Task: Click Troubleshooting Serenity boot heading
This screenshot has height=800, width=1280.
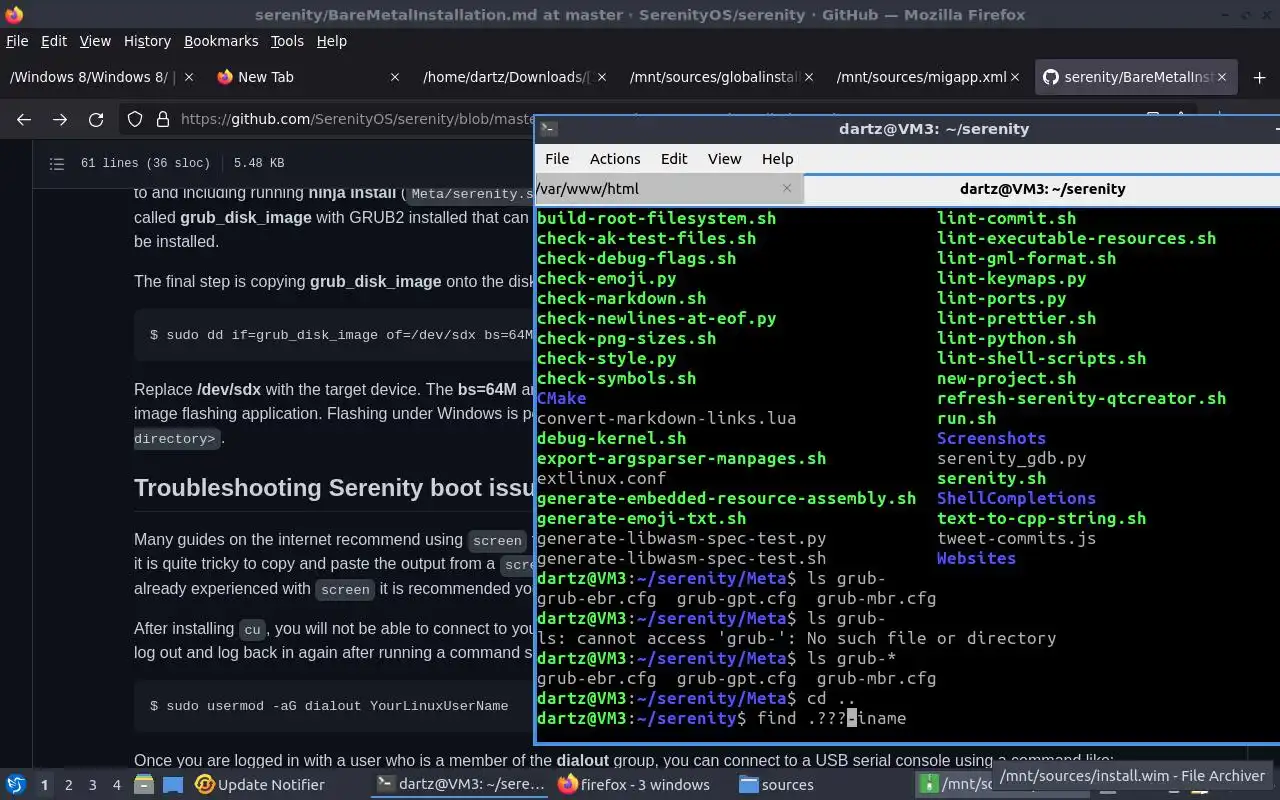Action: 334,488
